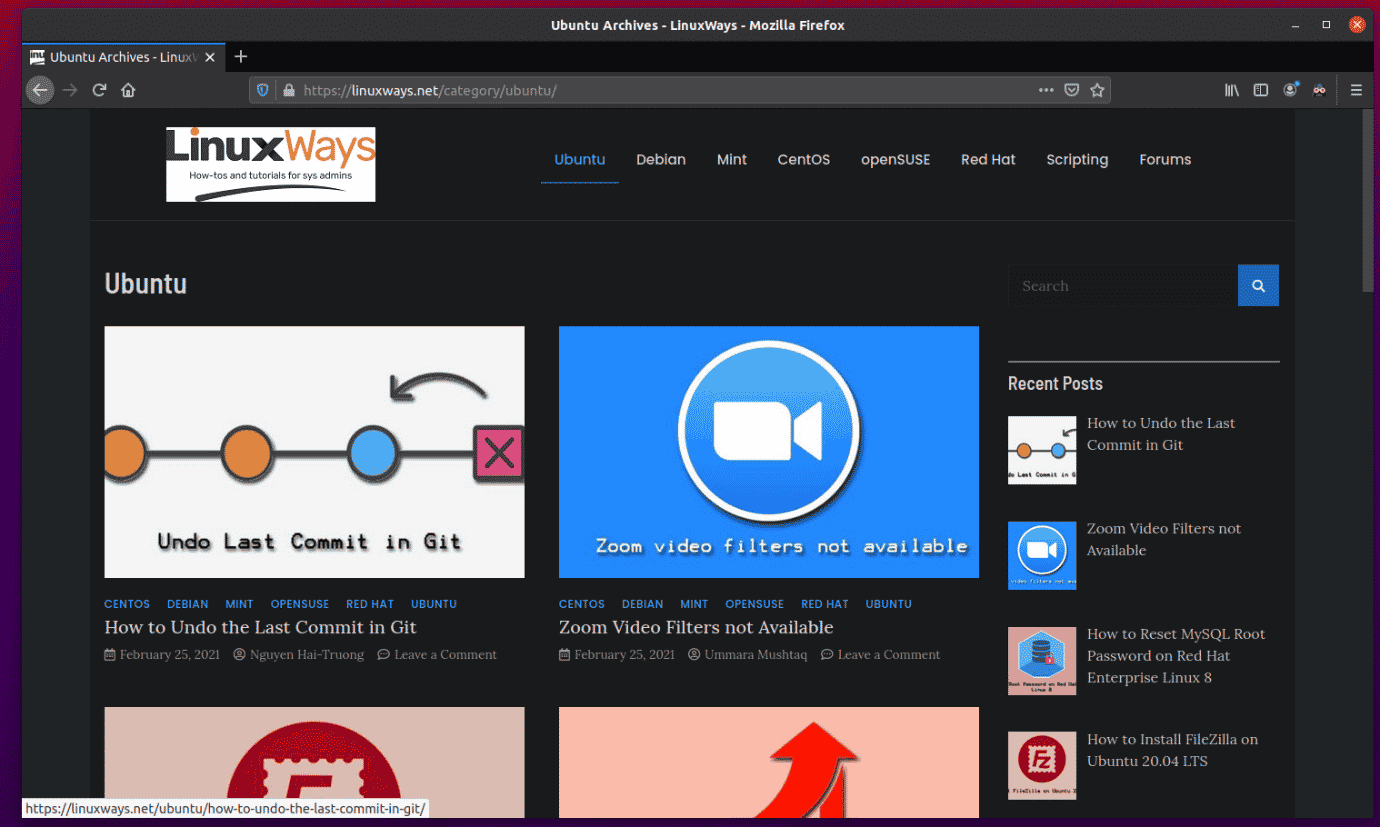Click the LinuxWays site logo

tap(270, 164)
